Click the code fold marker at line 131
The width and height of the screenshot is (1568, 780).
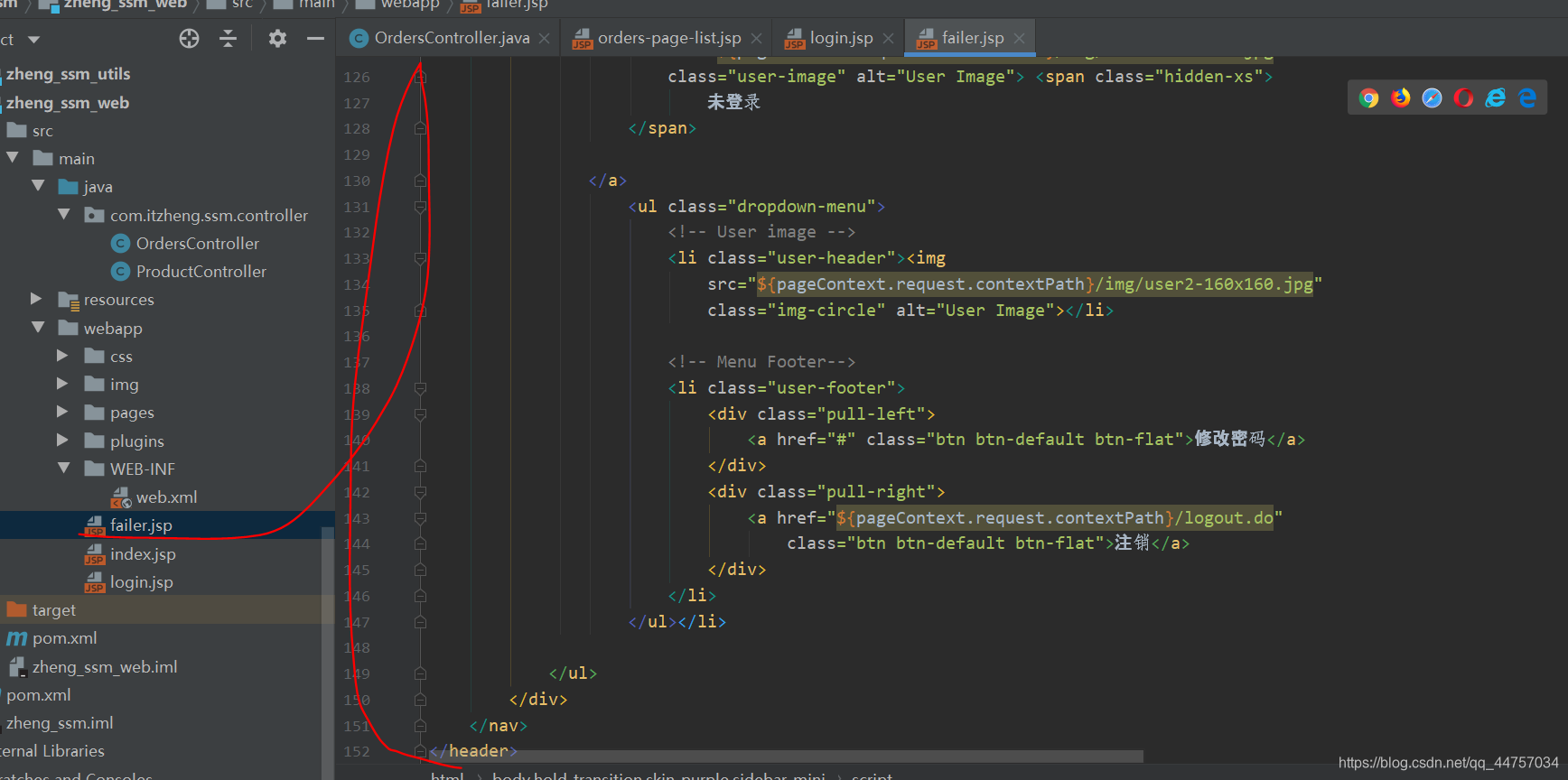click(420, 207)
